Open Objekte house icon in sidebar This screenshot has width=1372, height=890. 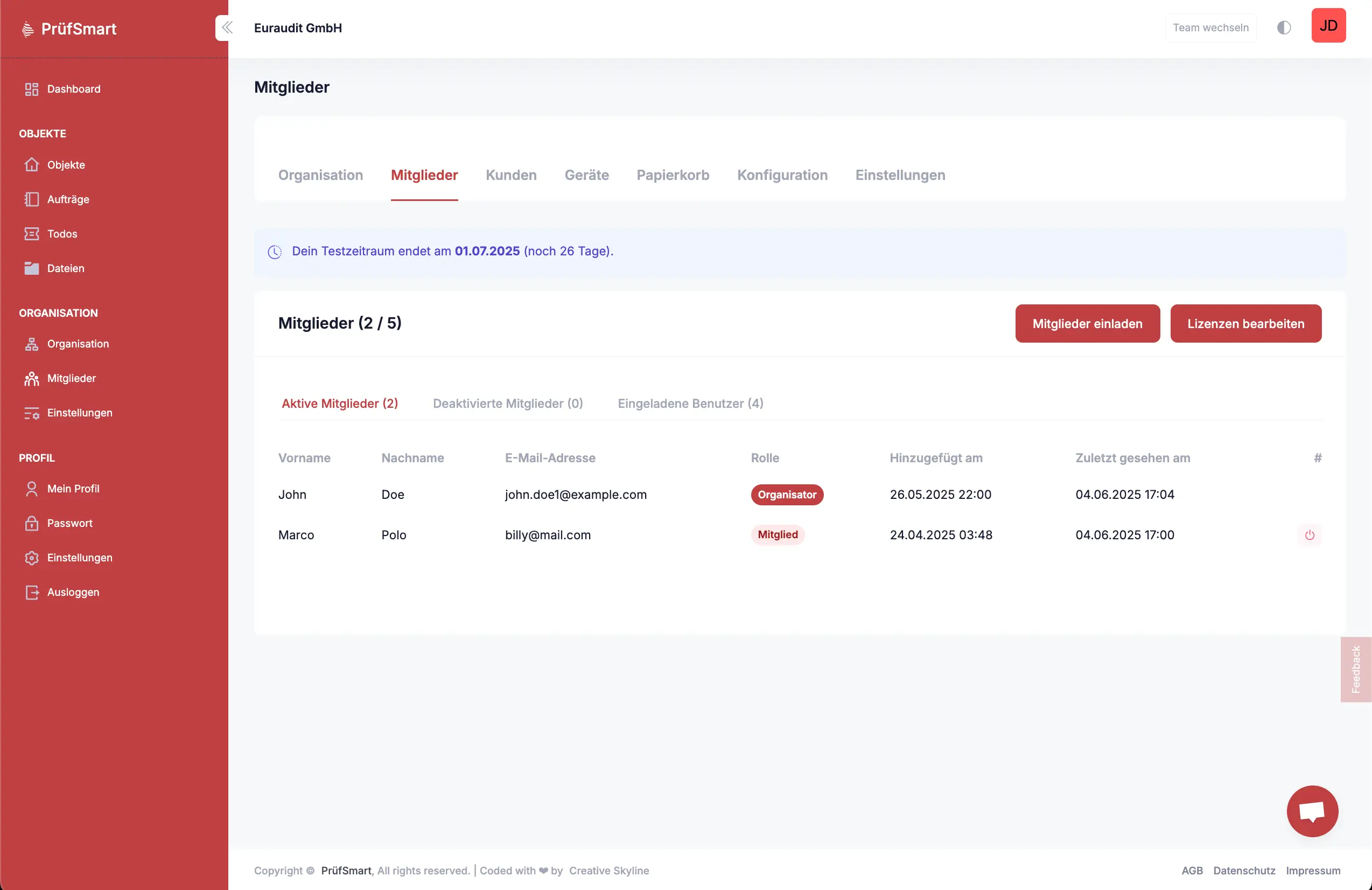pos(32,165)
